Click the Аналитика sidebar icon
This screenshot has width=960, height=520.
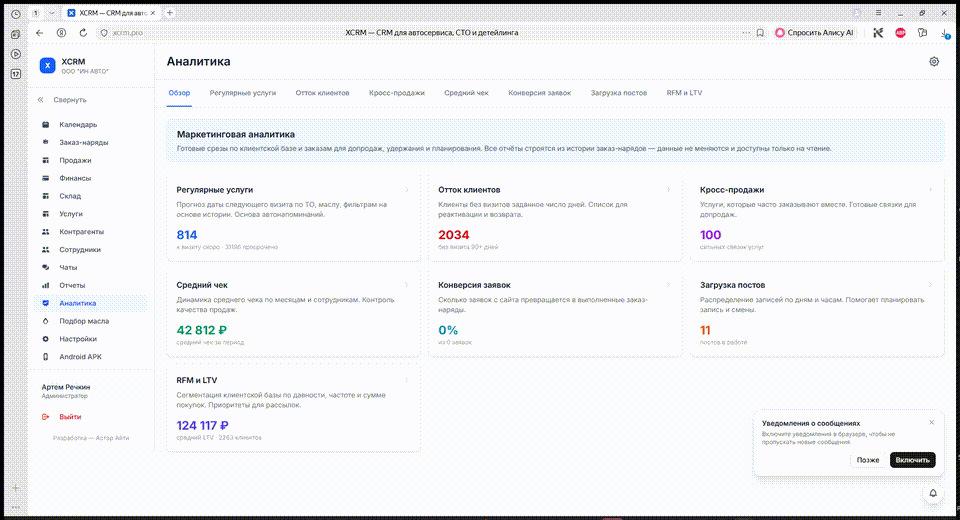tap(45, 303)
